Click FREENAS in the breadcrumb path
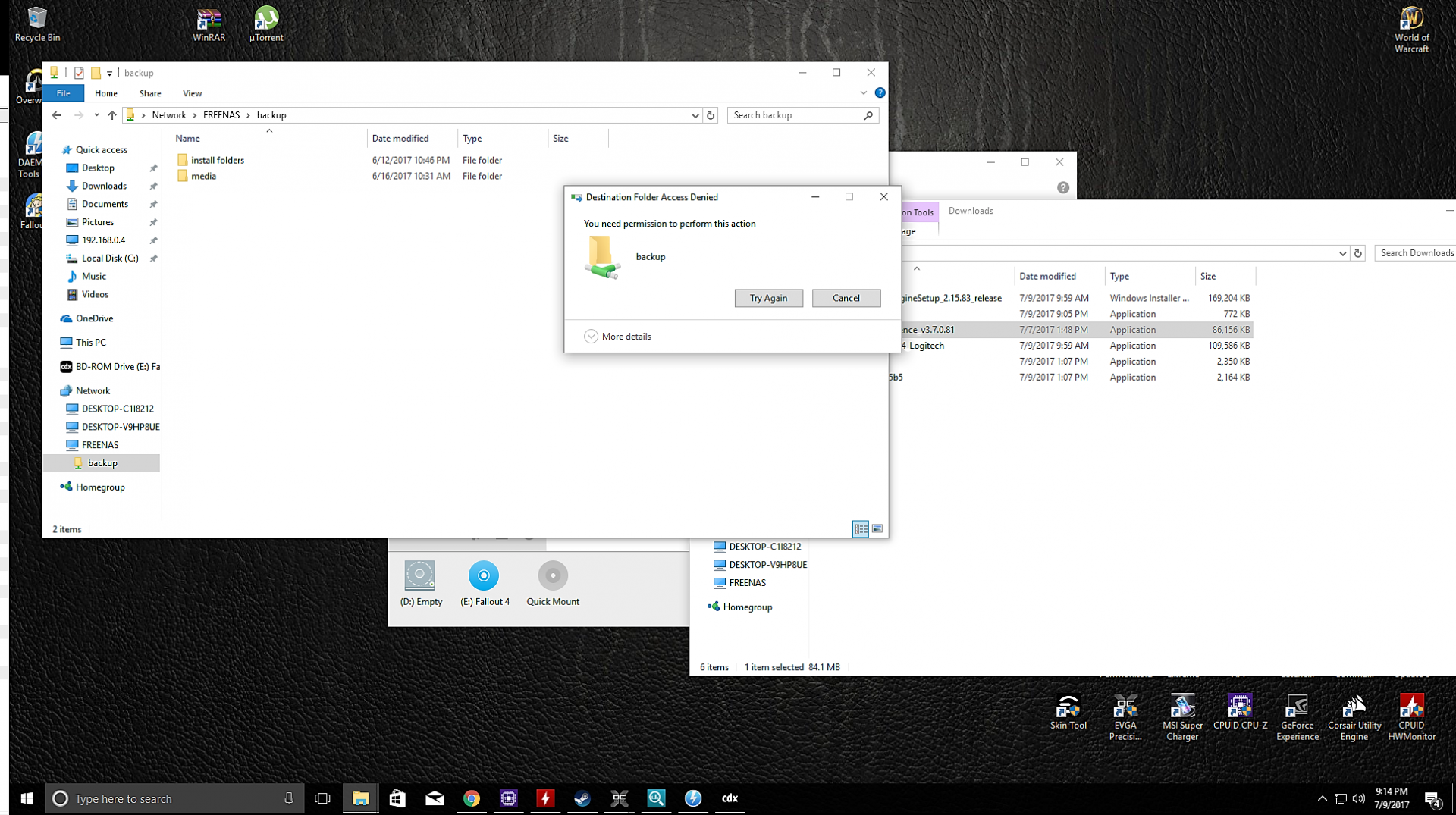 (221, 115)
